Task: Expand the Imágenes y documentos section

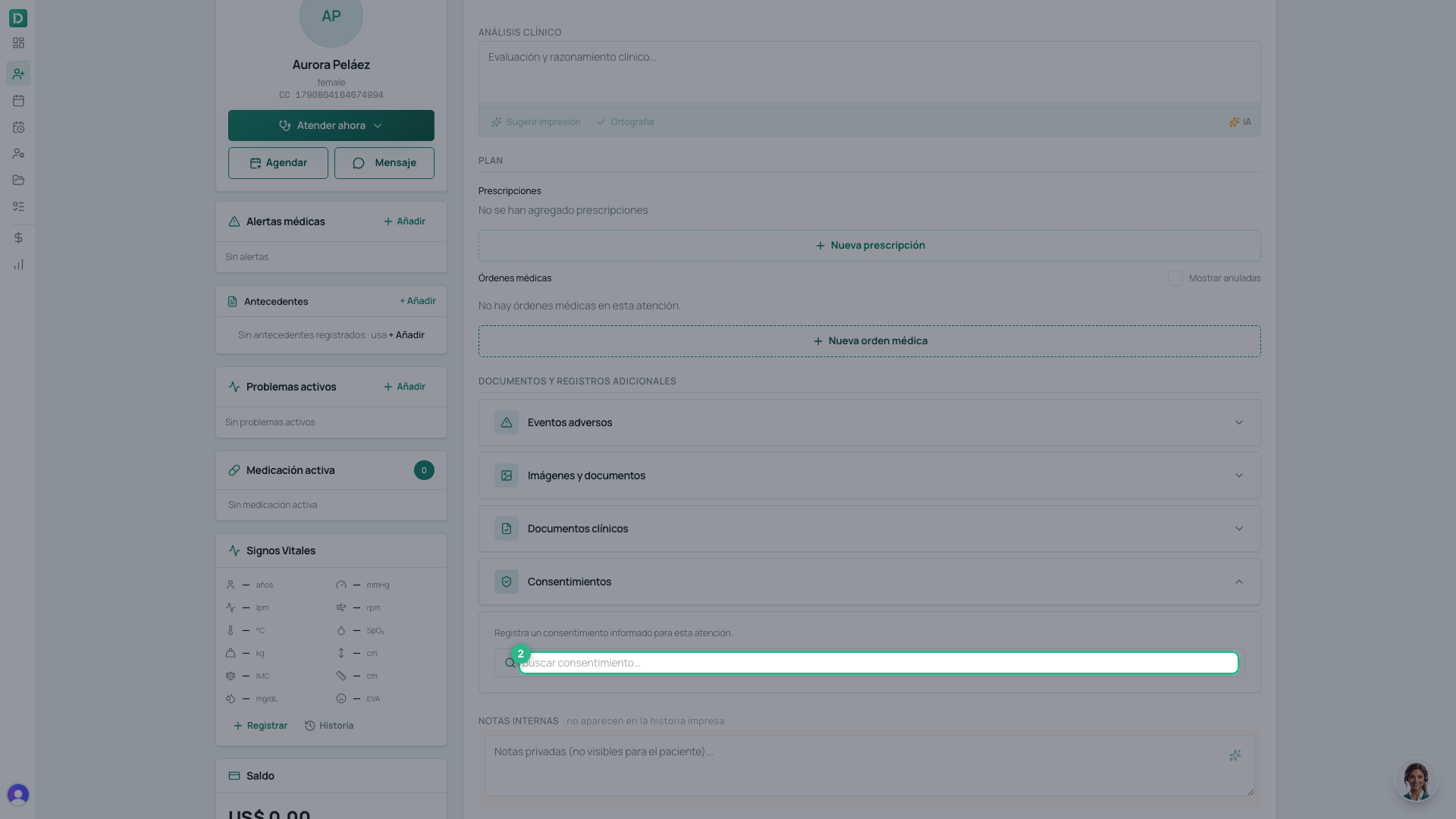Action: coord(869,475)
